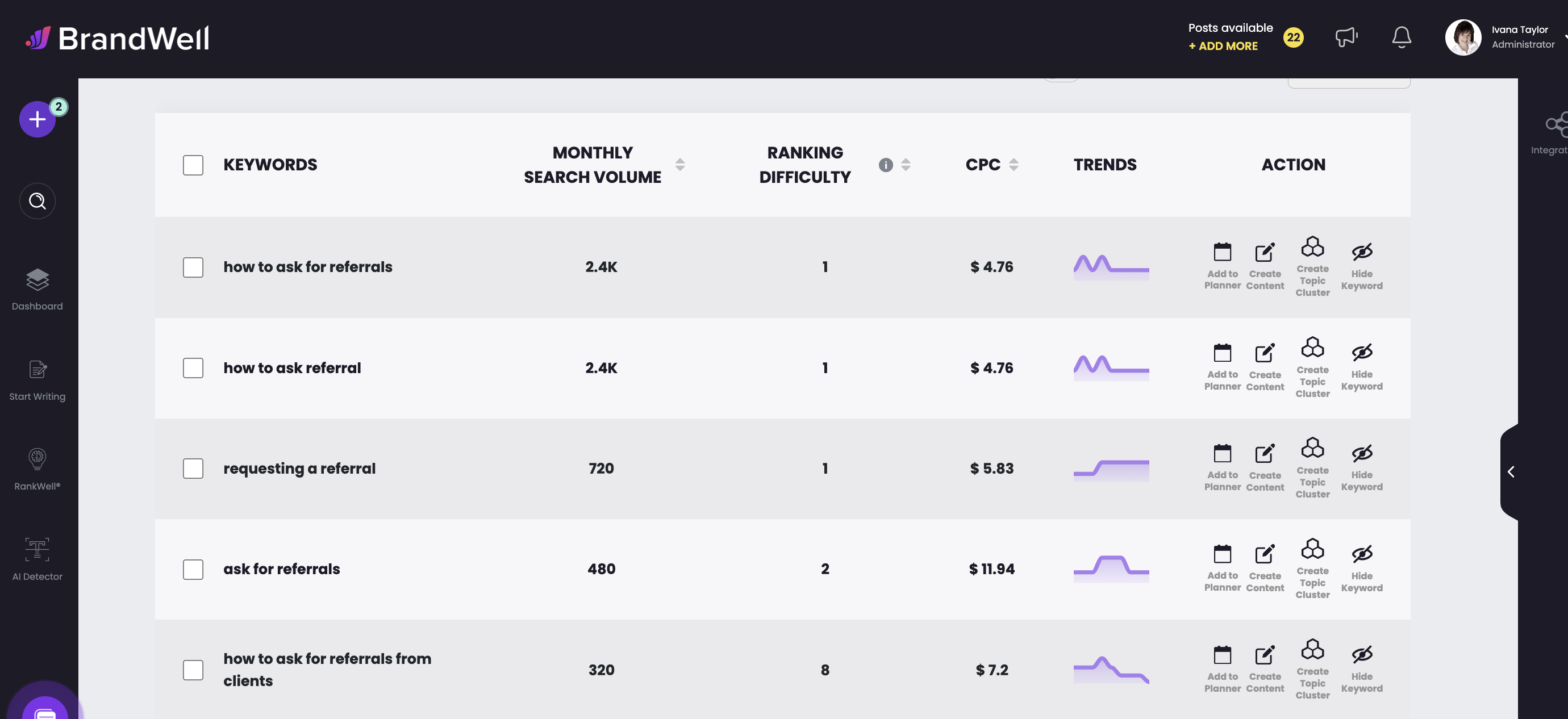
Task: Check the 'how to ask for referrals' checkbox
Action: 193,267
